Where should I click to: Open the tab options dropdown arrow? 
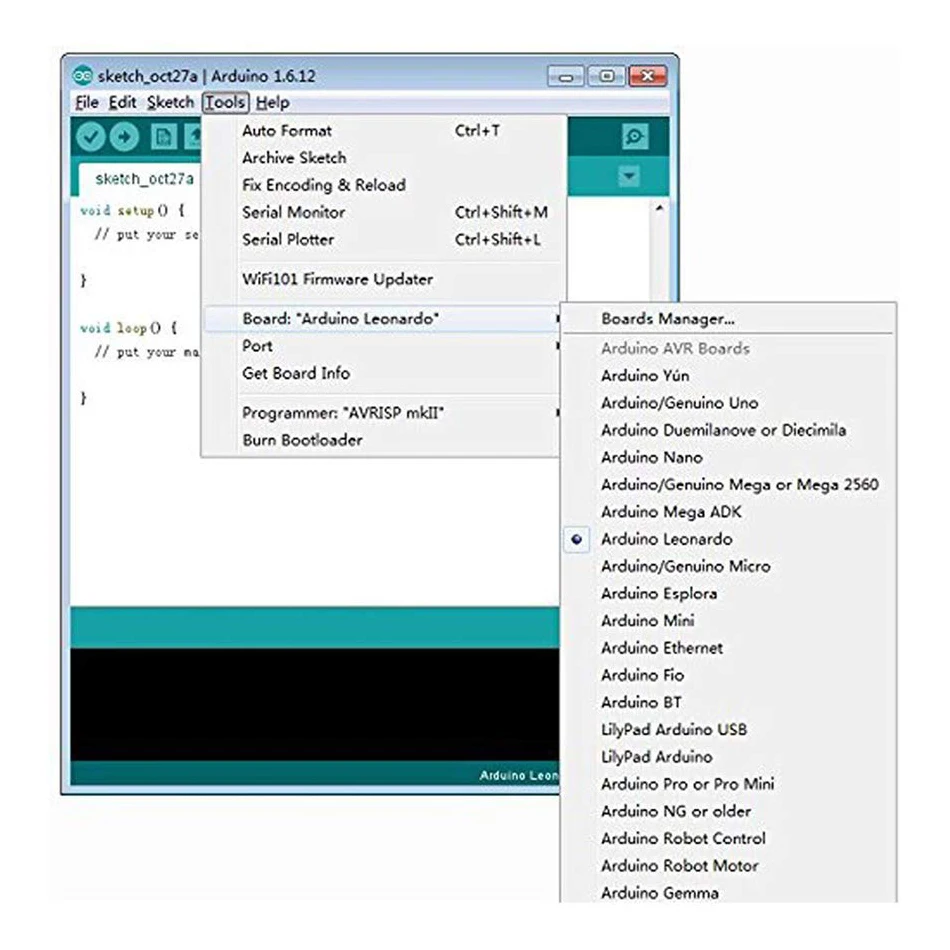coord(629,176)
